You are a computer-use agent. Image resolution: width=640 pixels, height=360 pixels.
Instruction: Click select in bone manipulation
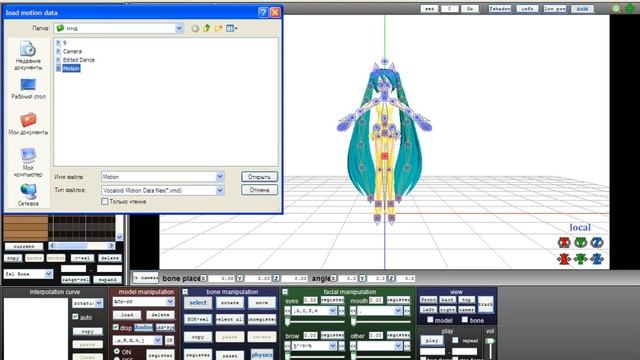coord(198,302)
